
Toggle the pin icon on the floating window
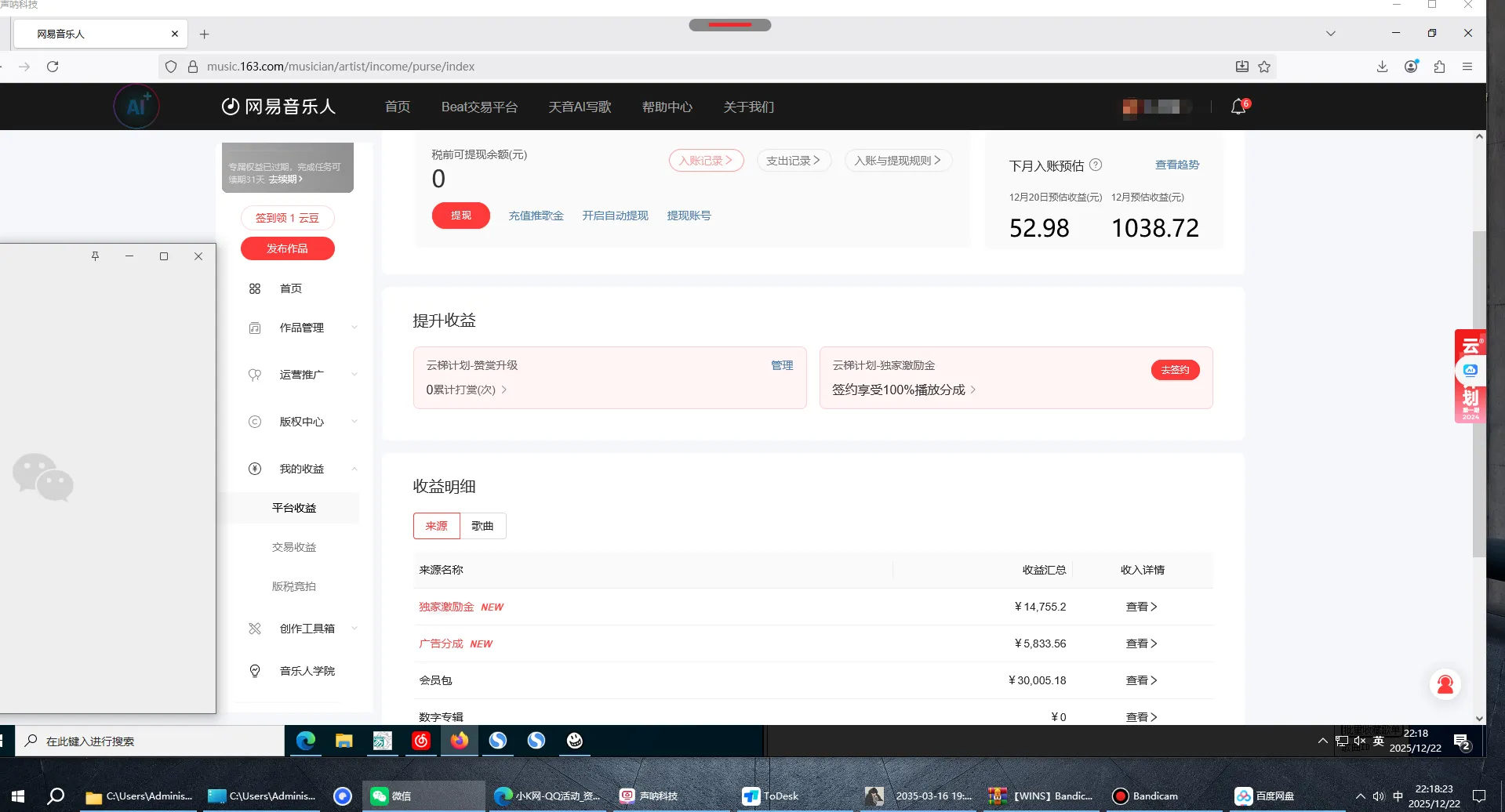click(95, 256)
